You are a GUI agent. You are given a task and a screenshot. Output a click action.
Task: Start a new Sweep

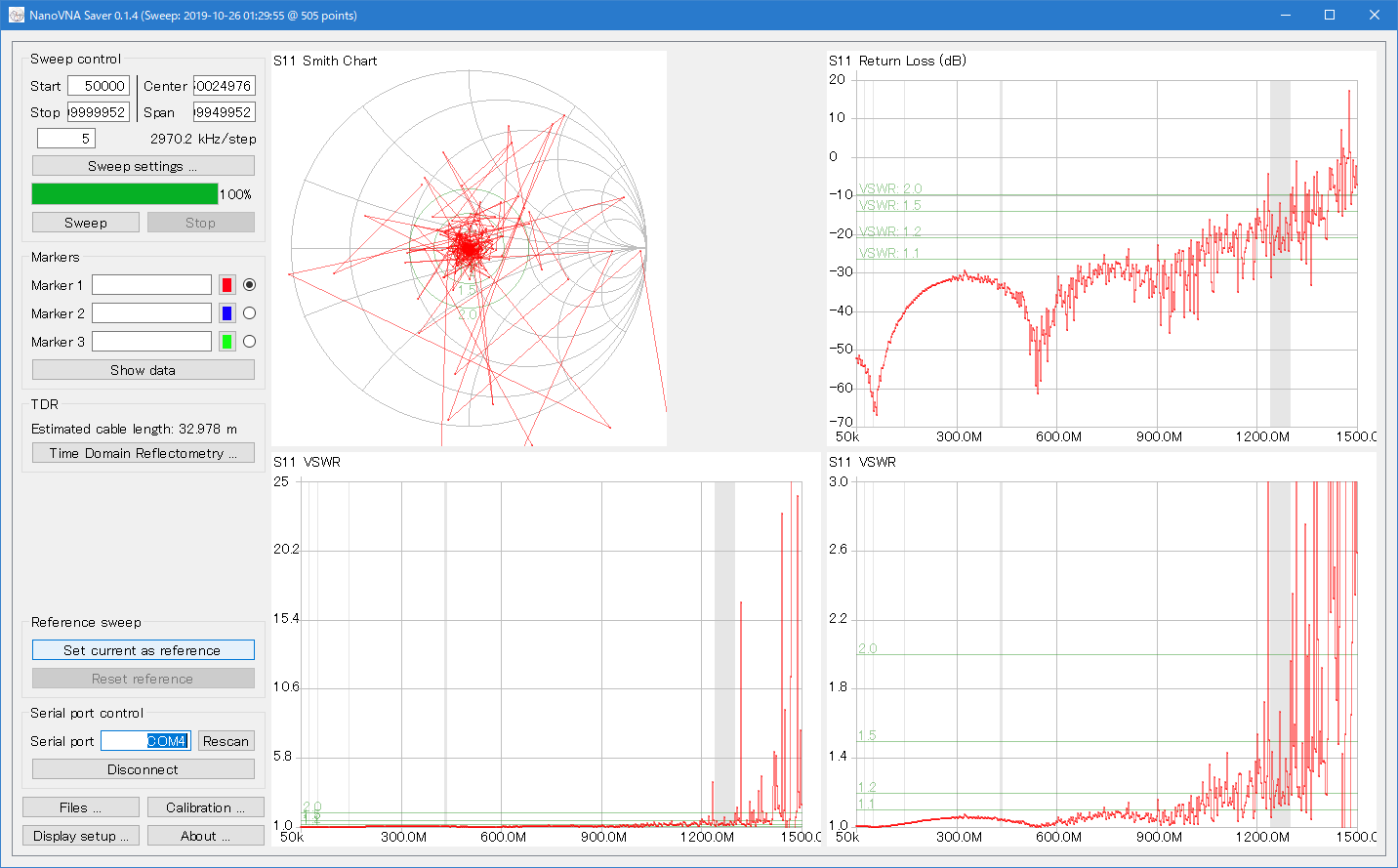[x=86, y=223]
